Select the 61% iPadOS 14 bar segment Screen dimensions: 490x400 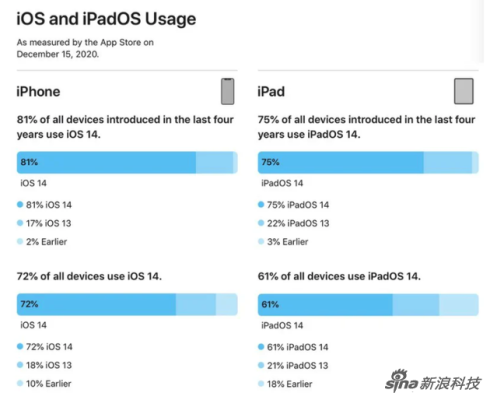pos(325,305)
